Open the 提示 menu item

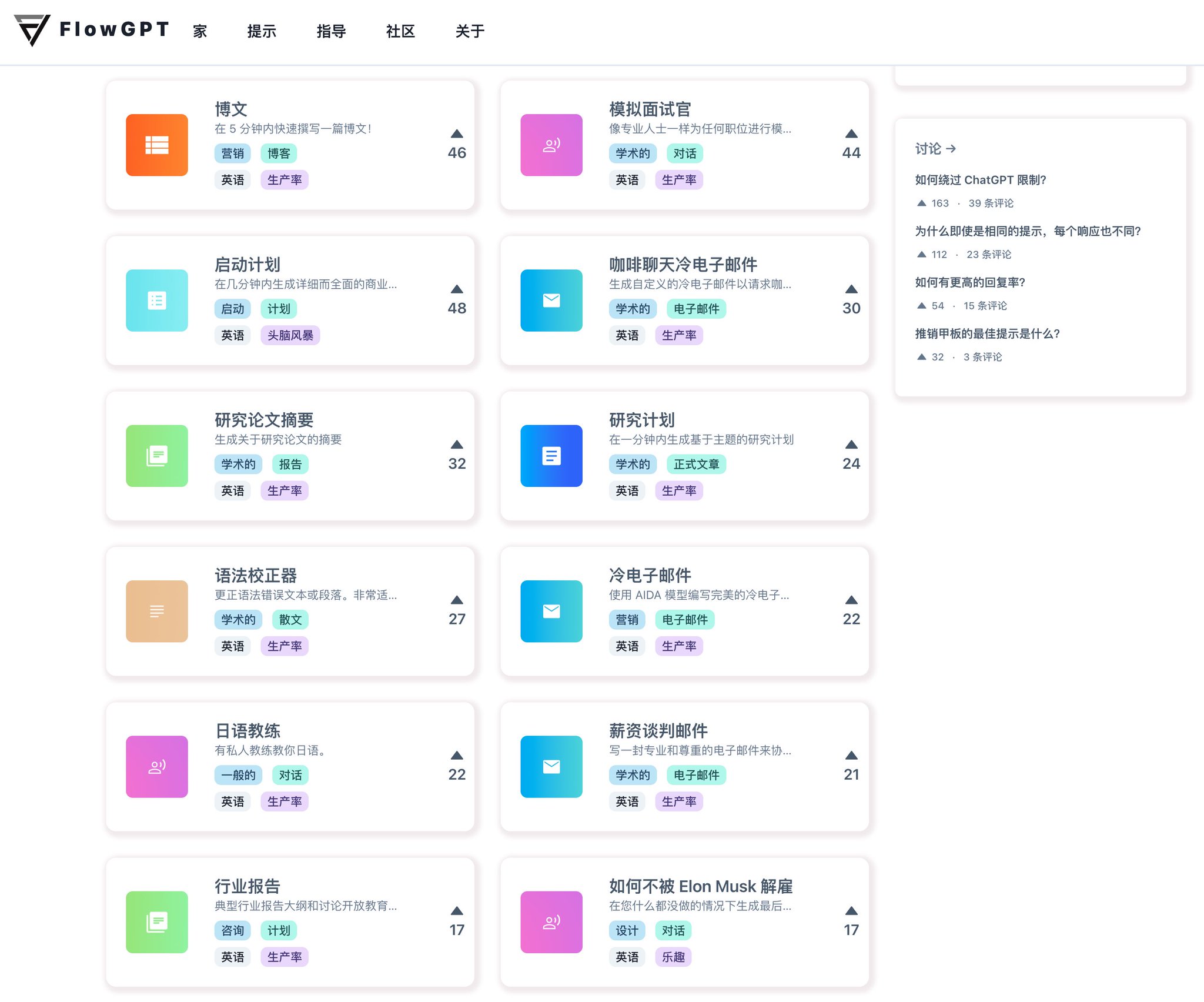[x=263, y=32]
